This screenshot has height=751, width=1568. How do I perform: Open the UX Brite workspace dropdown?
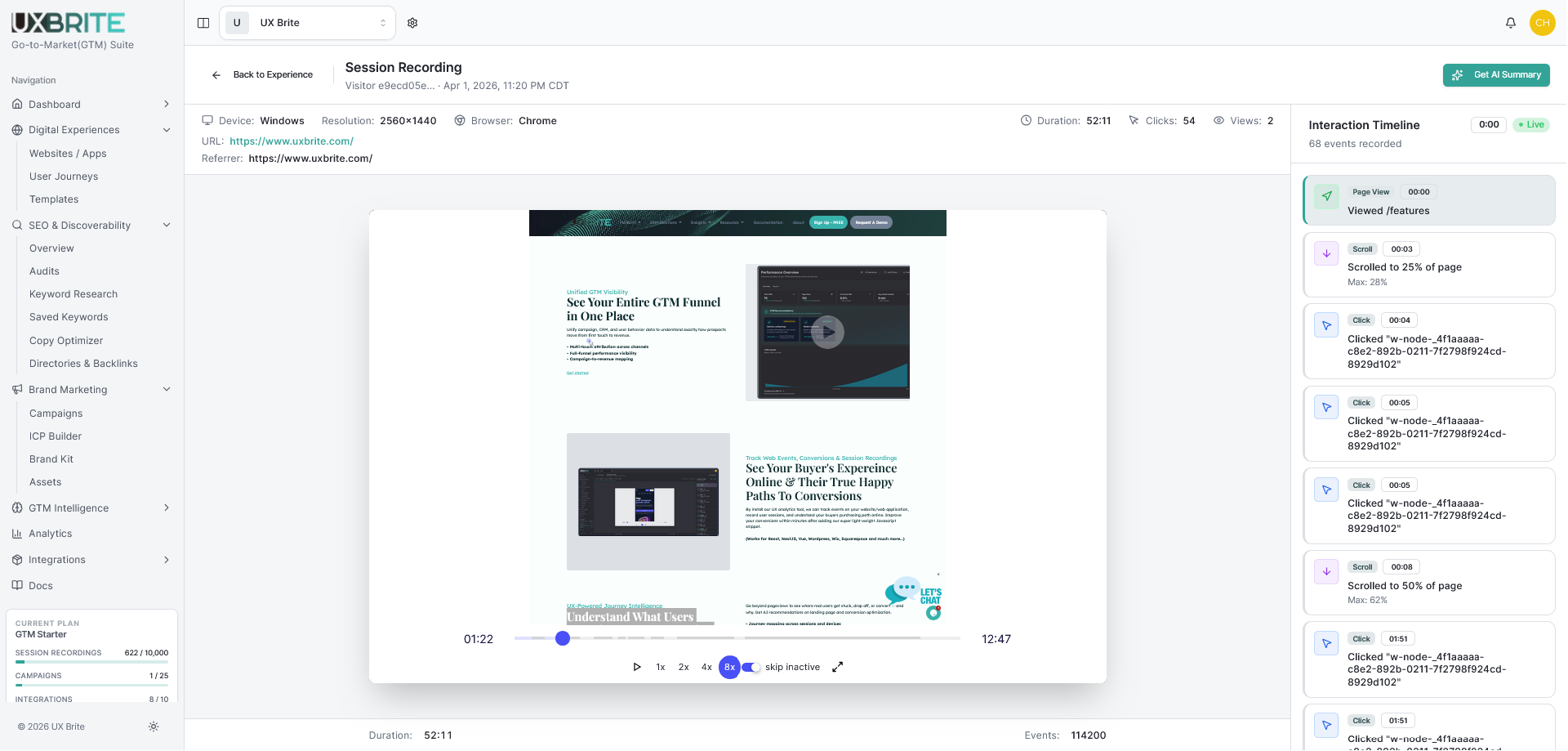click(x=308, y=23)
